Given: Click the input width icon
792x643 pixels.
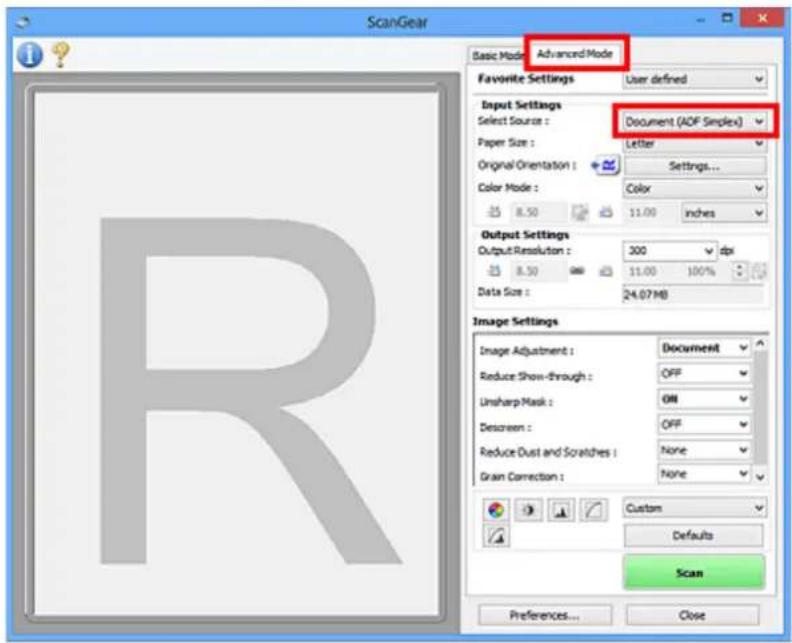Looking at the screenshot, I should [x=494, y=212].
